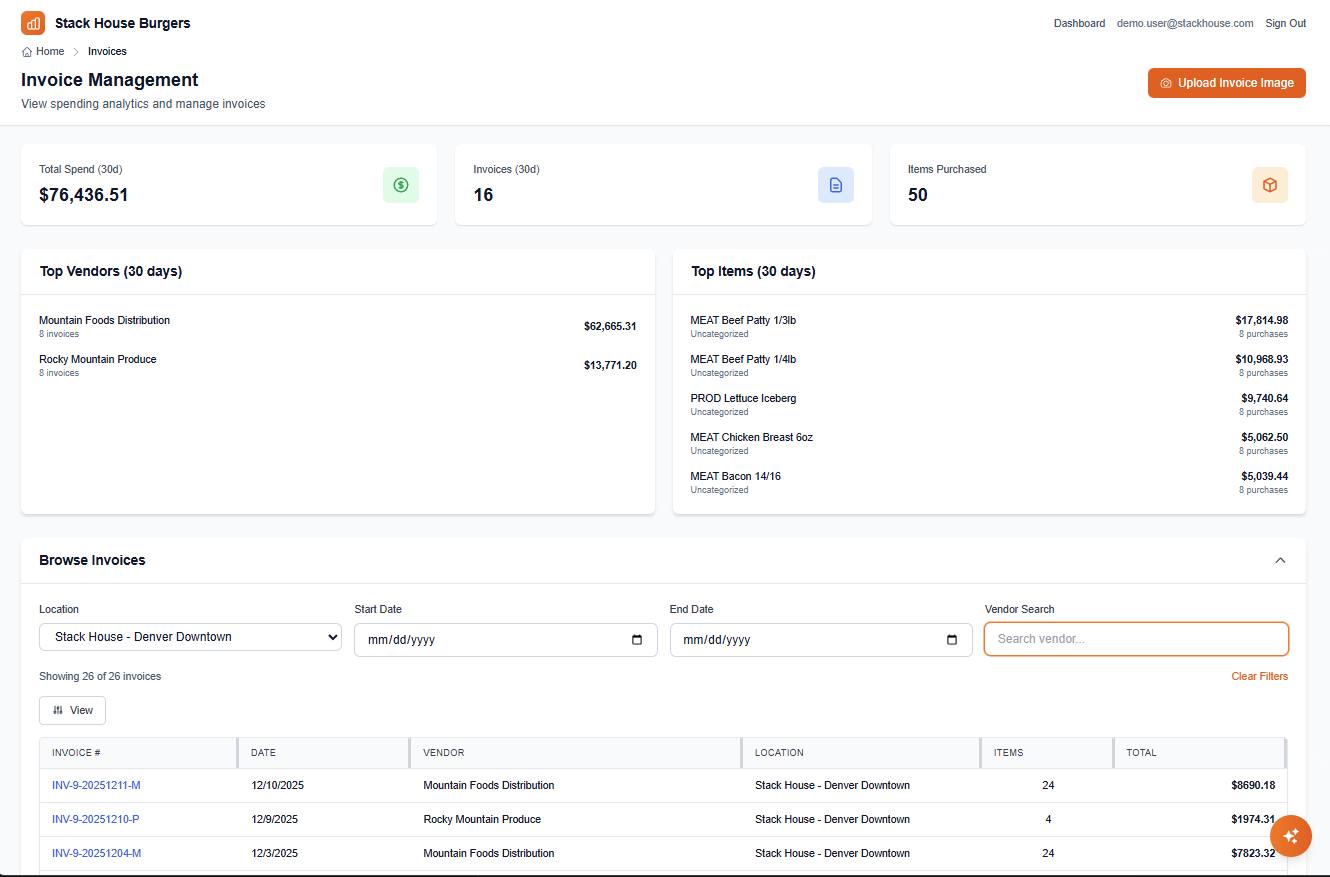This screenshot has width=1330, height=877.
Task: Click Invoices breadcrumb
Action: [107, 52]
